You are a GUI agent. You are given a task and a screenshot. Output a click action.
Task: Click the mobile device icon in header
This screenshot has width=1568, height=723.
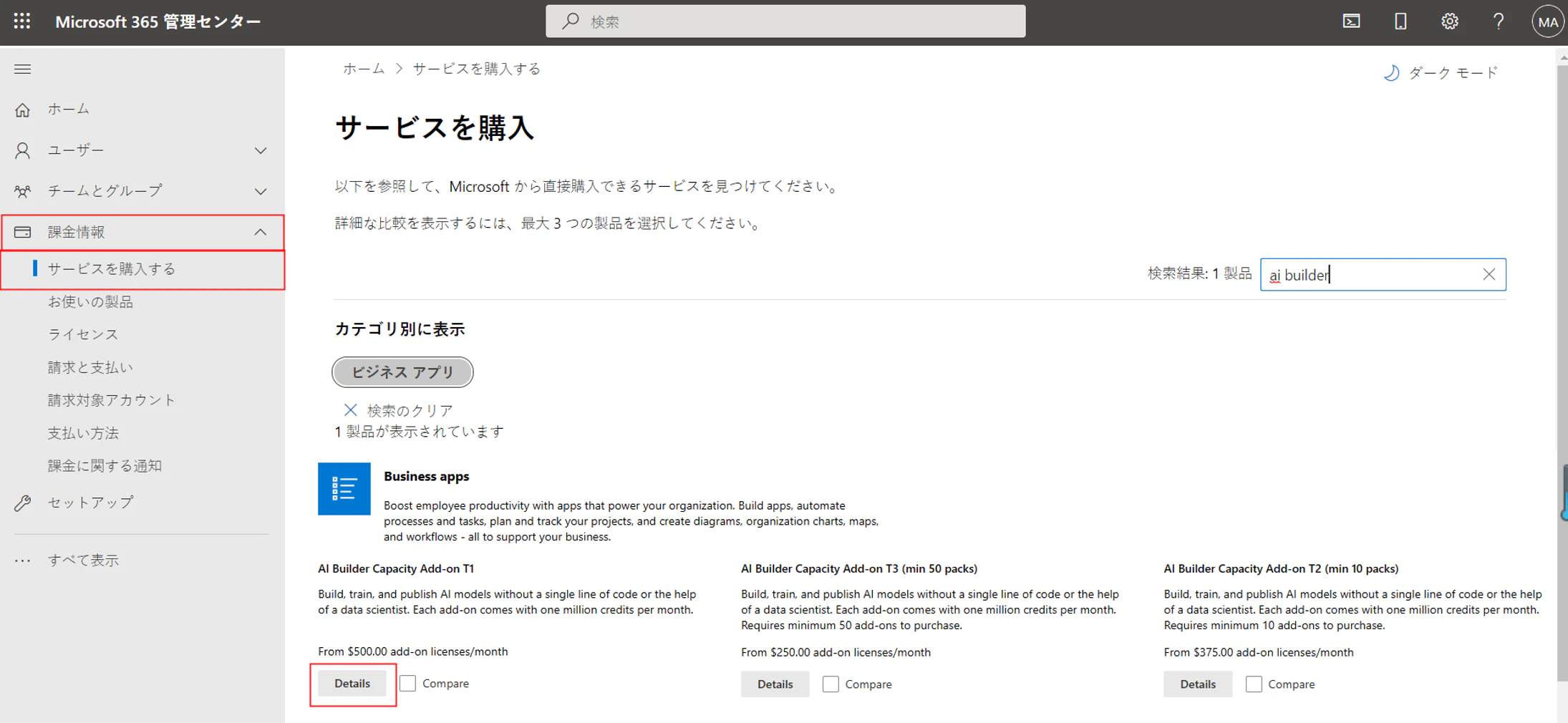pos(1400,21)
